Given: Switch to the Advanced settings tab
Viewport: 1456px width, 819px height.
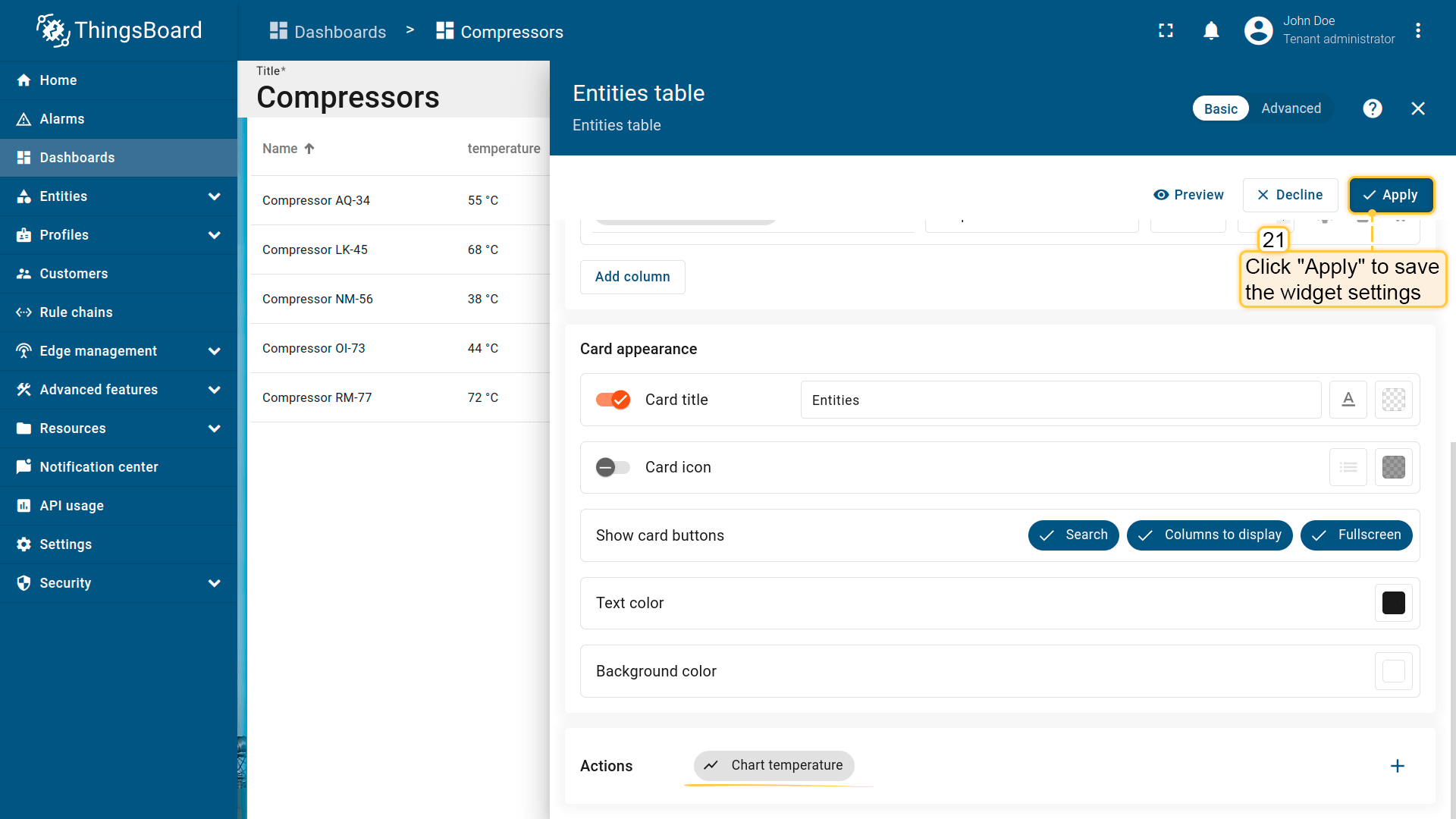Looking at the screenshot, I should (x=1291, y=108).
